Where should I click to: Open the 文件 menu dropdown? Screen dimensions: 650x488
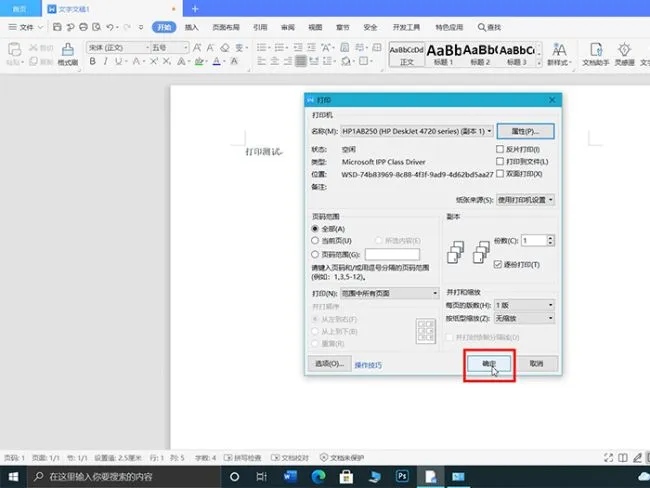[26, 27]
